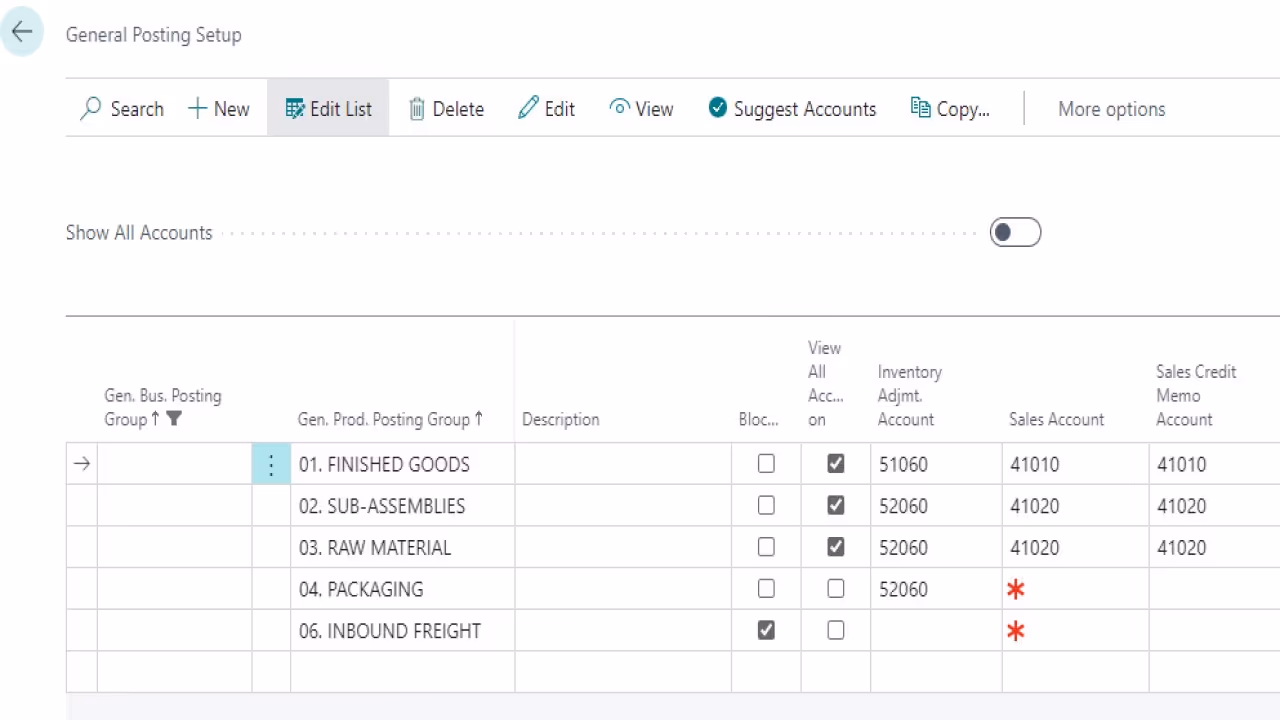Select 02. SUB-ASSEMBLIES cell
The image size is (1280, 720).
click(403, 506)
